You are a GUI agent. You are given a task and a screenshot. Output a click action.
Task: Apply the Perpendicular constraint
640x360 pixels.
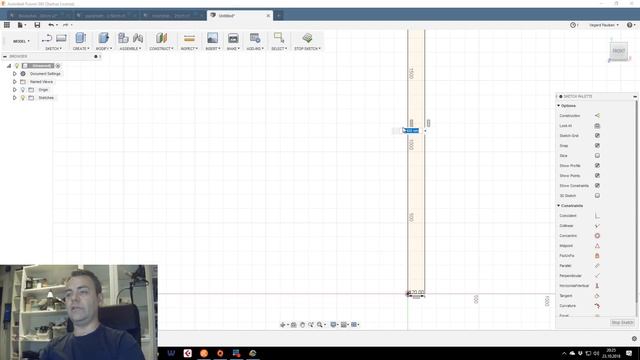(x=597, y=276)
